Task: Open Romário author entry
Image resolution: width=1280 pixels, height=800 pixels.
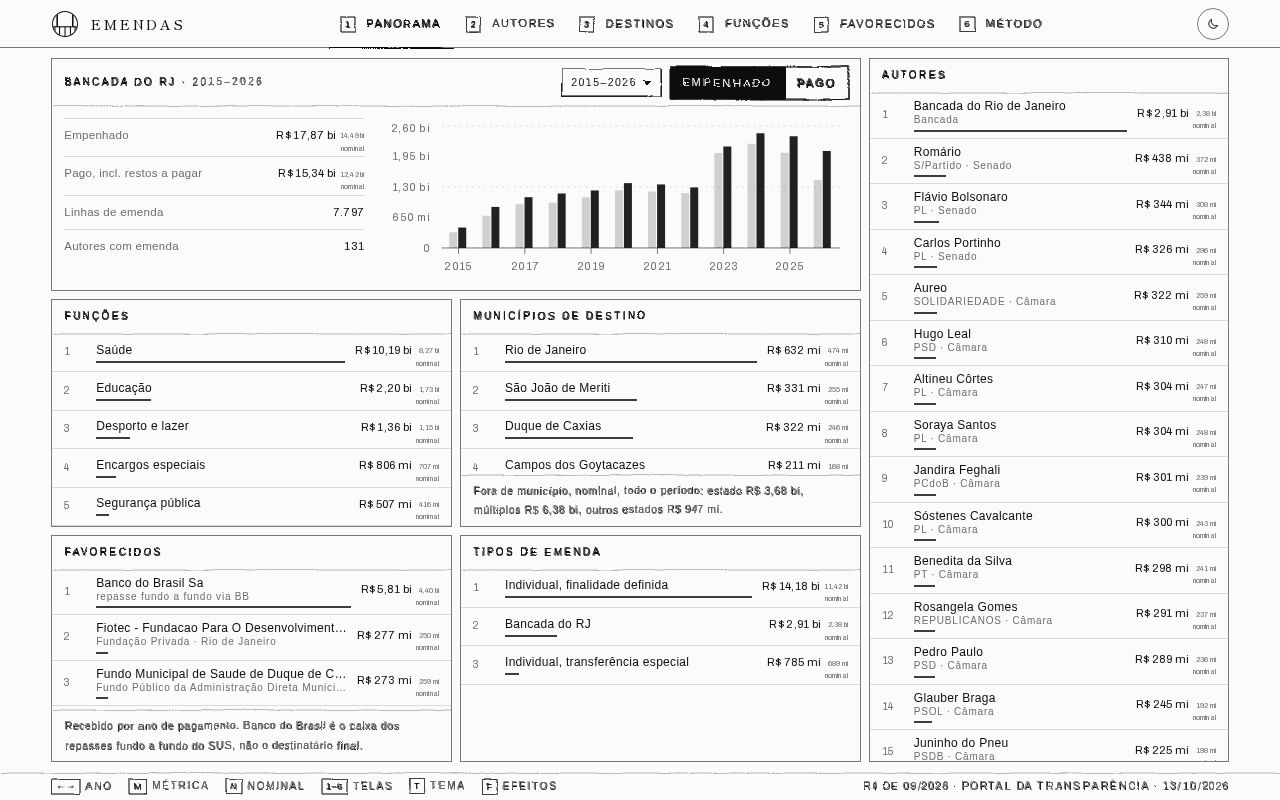Action: pos(1048,160)
